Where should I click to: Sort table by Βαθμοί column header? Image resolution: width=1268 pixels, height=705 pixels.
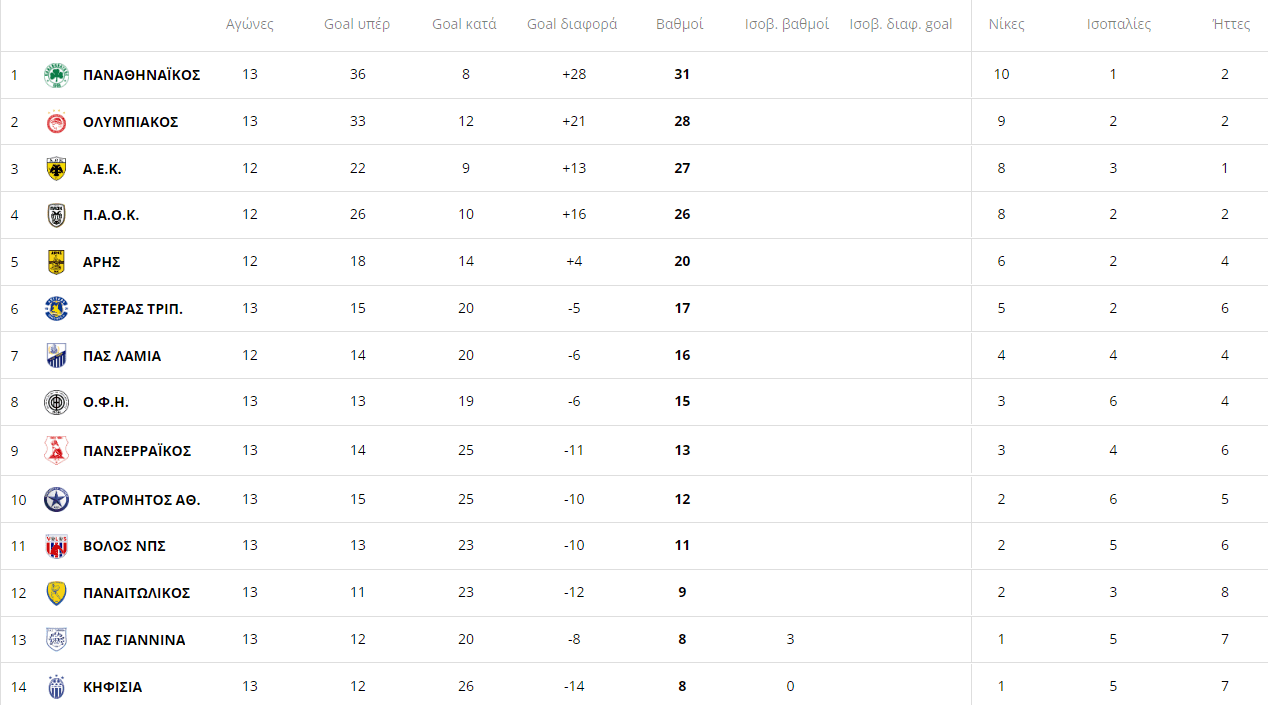coord(680,24)
